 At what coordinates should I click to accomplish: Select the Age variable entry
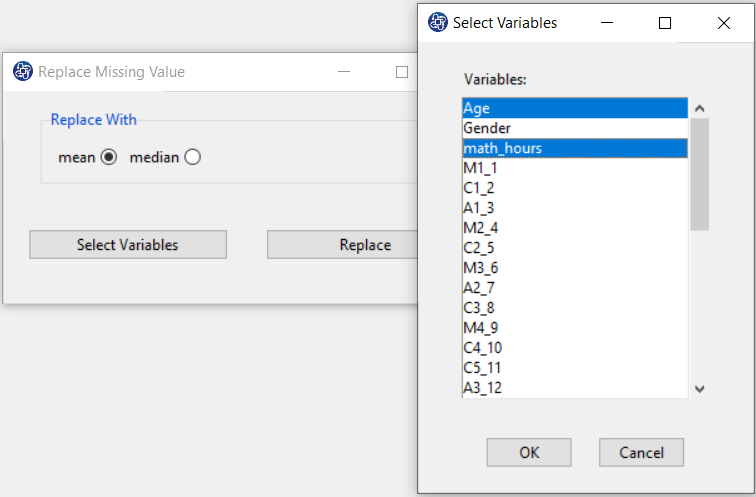point(575,108)
